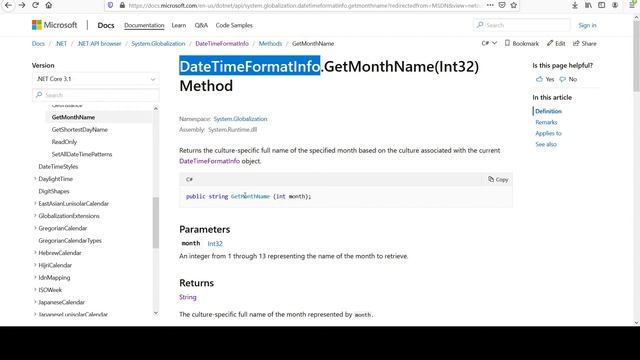Expand ISOWeek tree node

pyautogui.click(x=35, y=290)
